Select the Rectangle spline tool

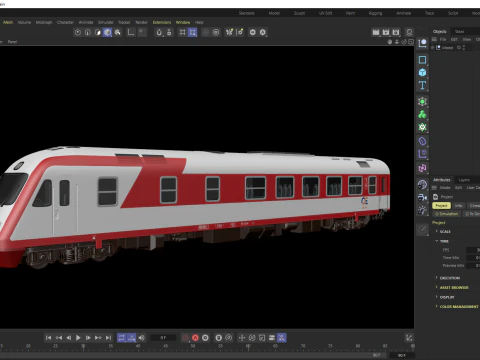tap(422, 60)
